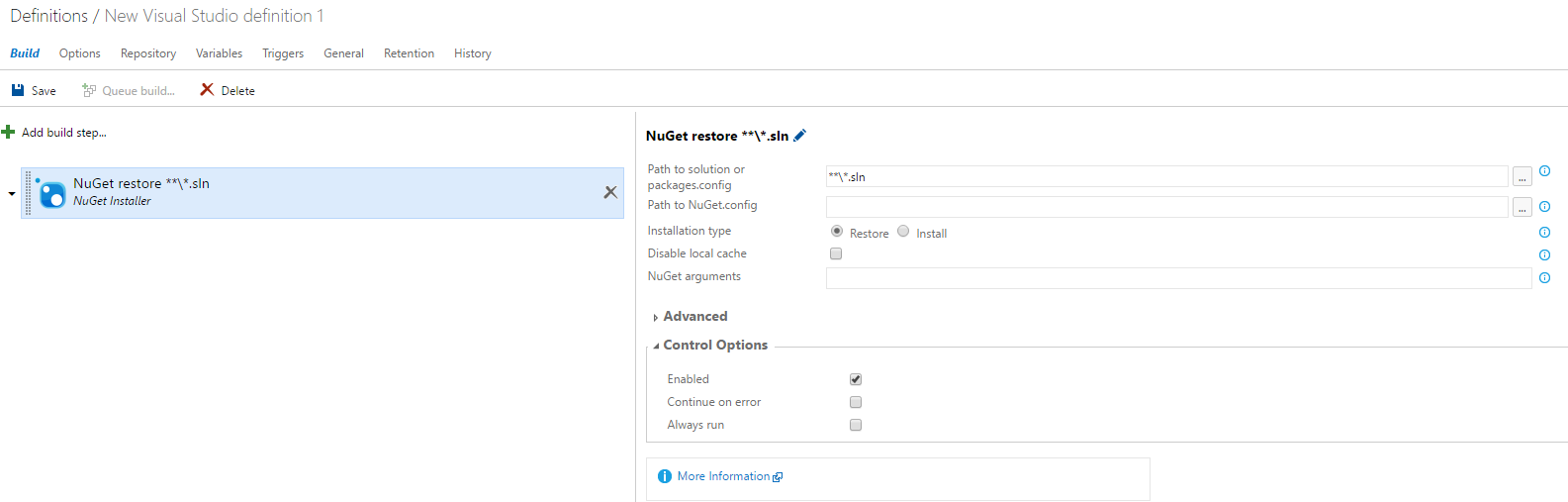Select the NuGet restore **\*.sln step row
The height and width of the screenshot is (502, 1568).
click(323, 193)
